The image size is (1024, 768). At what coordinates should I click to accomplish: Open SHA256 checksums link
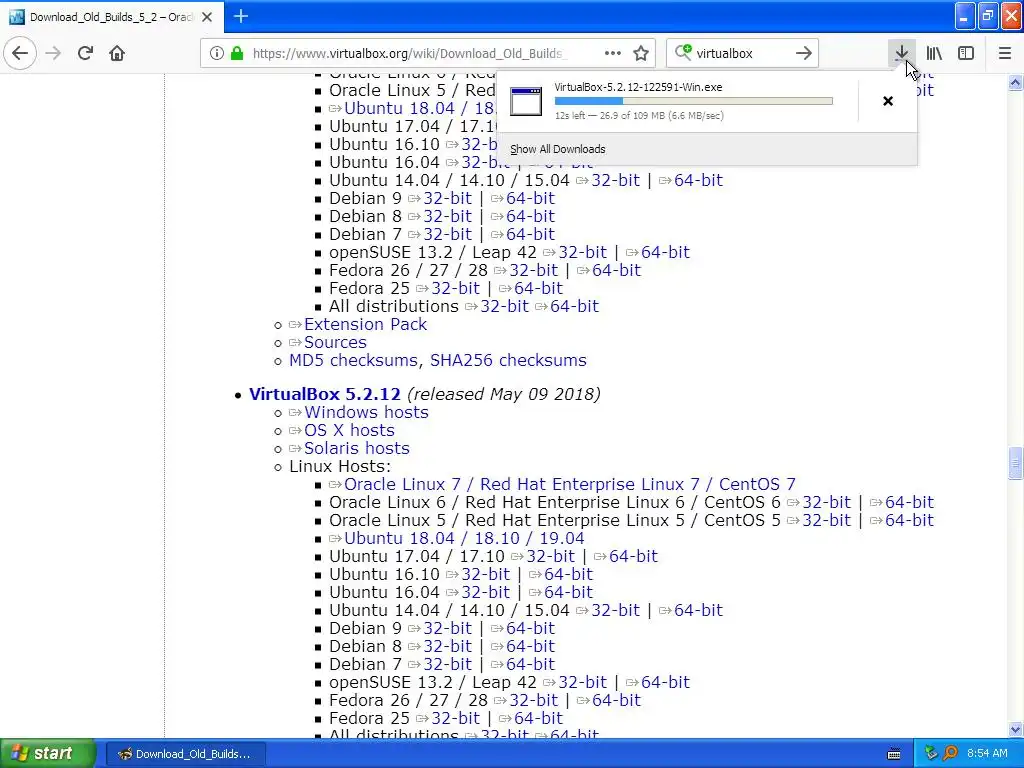click(508, 360)
